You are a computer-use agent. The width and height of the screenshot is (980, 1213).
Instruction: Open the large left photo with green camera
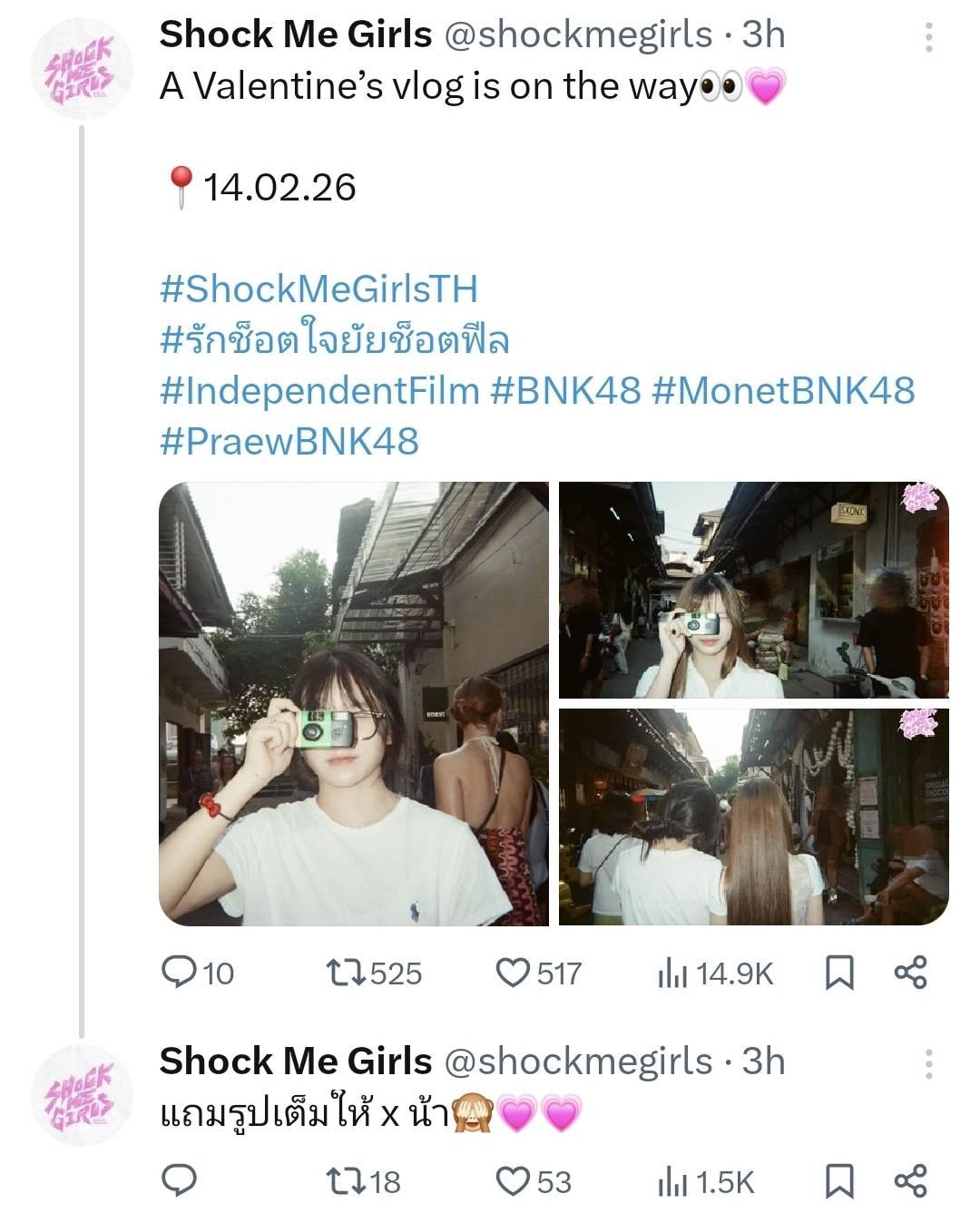pos(354,703)
